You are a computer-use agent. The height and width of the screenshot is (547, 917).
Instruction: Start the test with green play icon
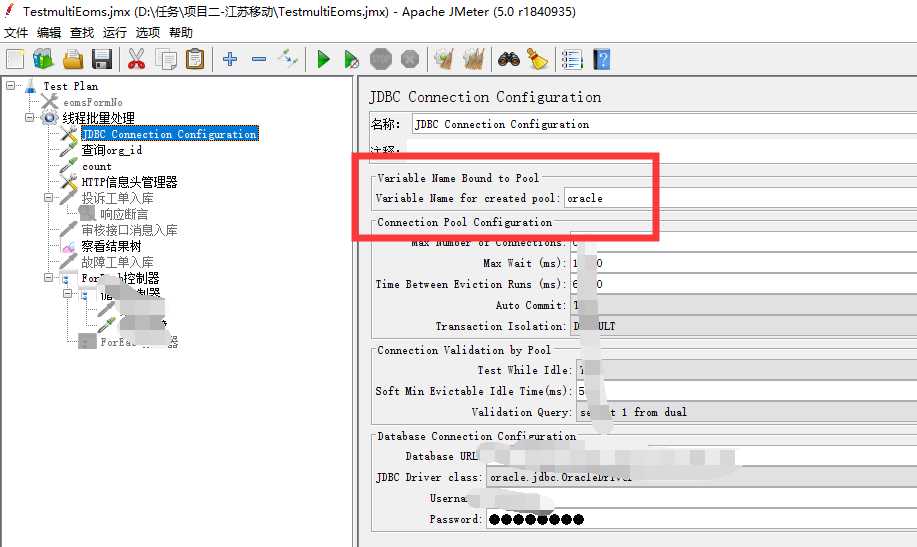point(323,59)
